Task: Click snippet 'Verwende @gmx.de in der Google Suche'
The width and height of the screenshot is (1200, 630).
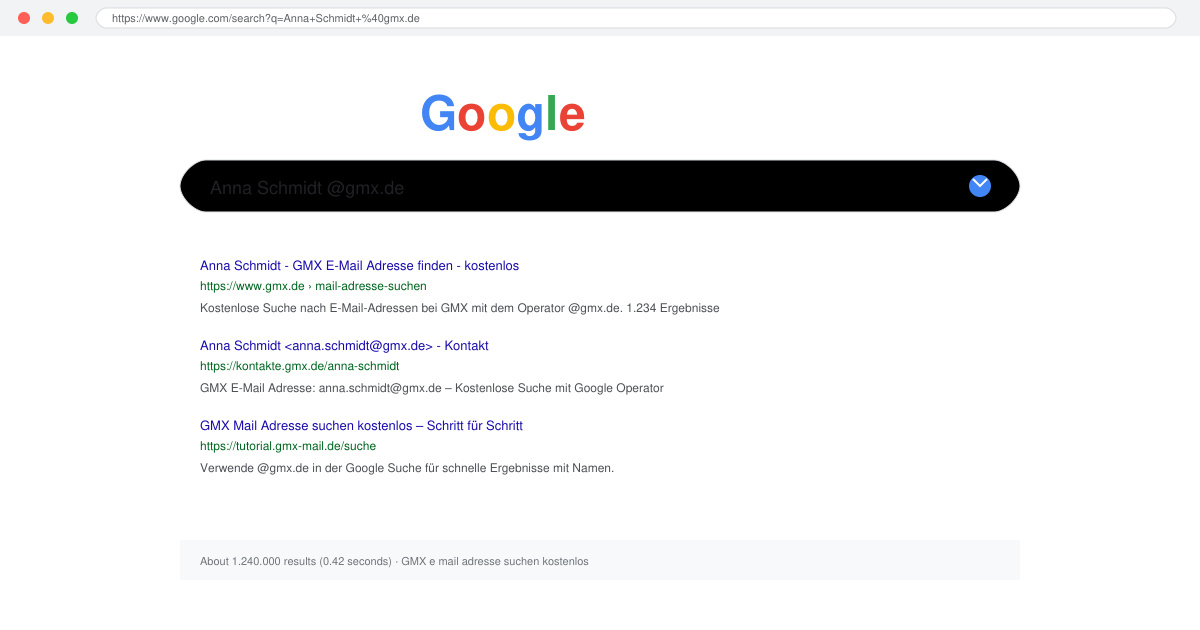Action: [406, 468]
